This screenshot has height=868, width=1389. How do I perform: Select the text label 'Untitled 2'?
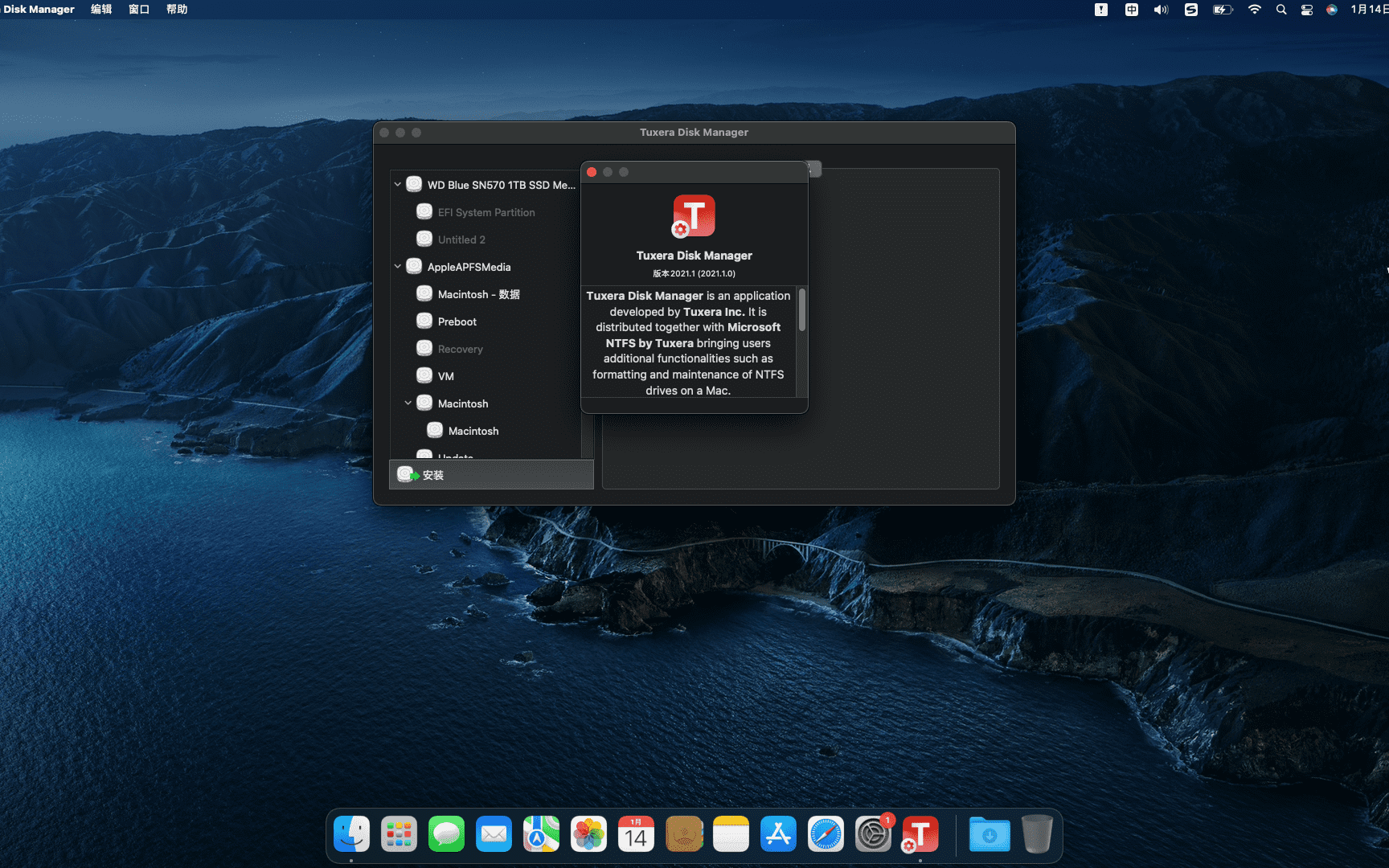click(x=461, y=240)
